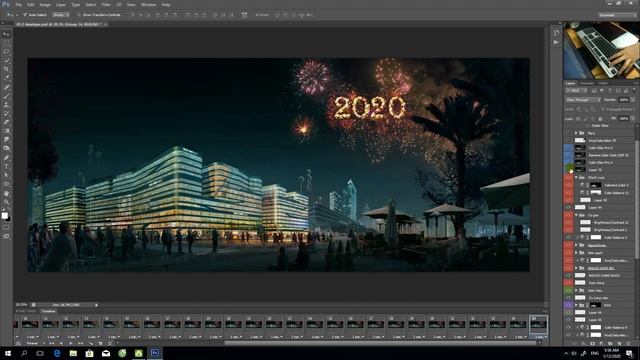Click the foreground color swatch
The image size is (640, 360).
(x=4, y=216)
